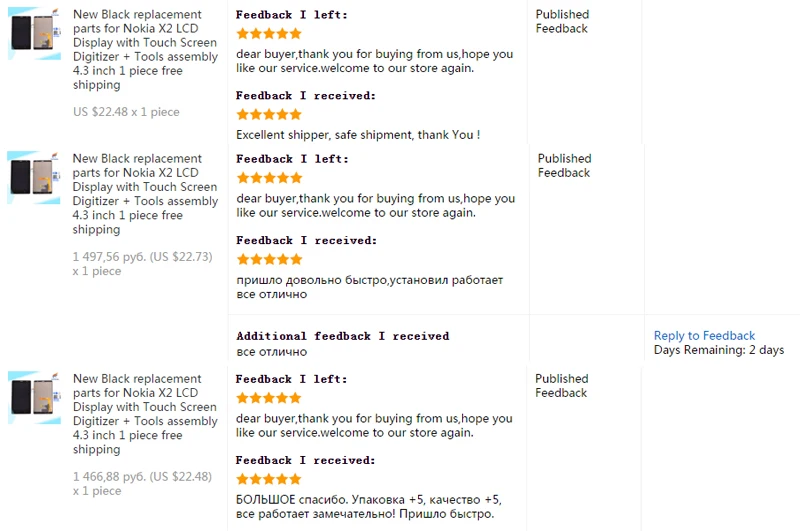Click the 'Days Remaining: 2 days' text
This screenshot has height=531, width=800.
[x=718, y=350]
